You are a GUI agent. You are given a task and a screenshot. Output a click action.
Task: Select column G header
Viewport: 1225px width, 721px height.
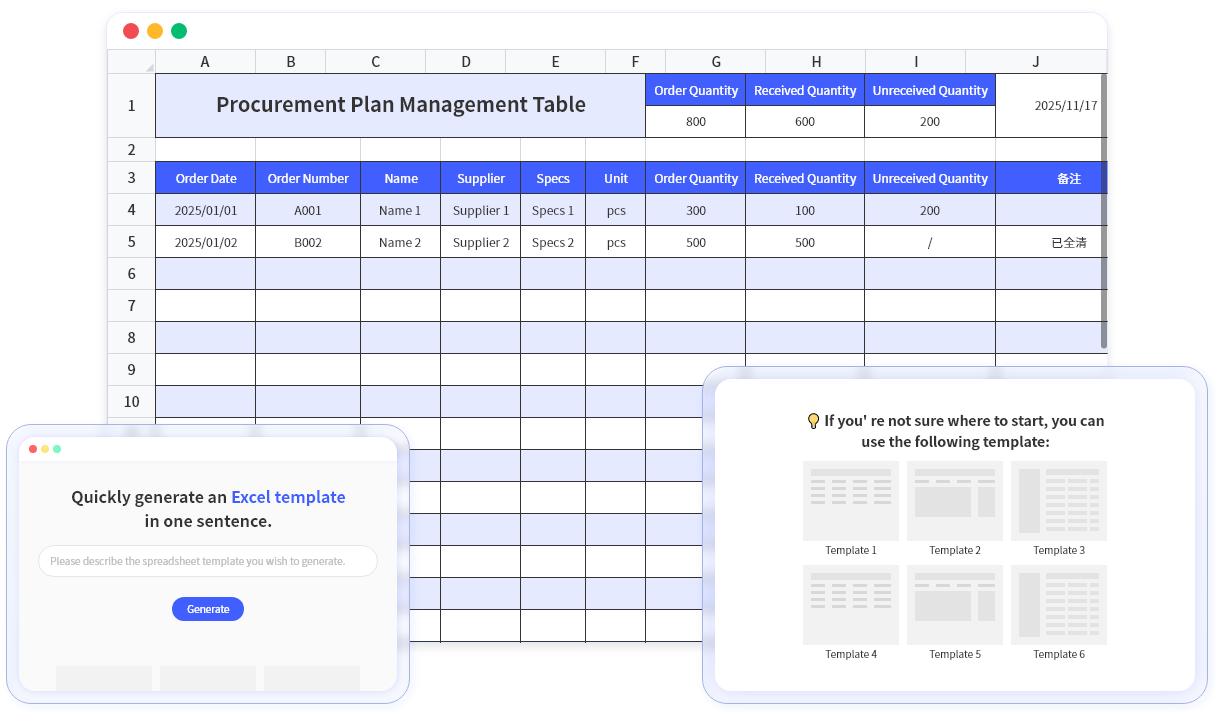715,62
